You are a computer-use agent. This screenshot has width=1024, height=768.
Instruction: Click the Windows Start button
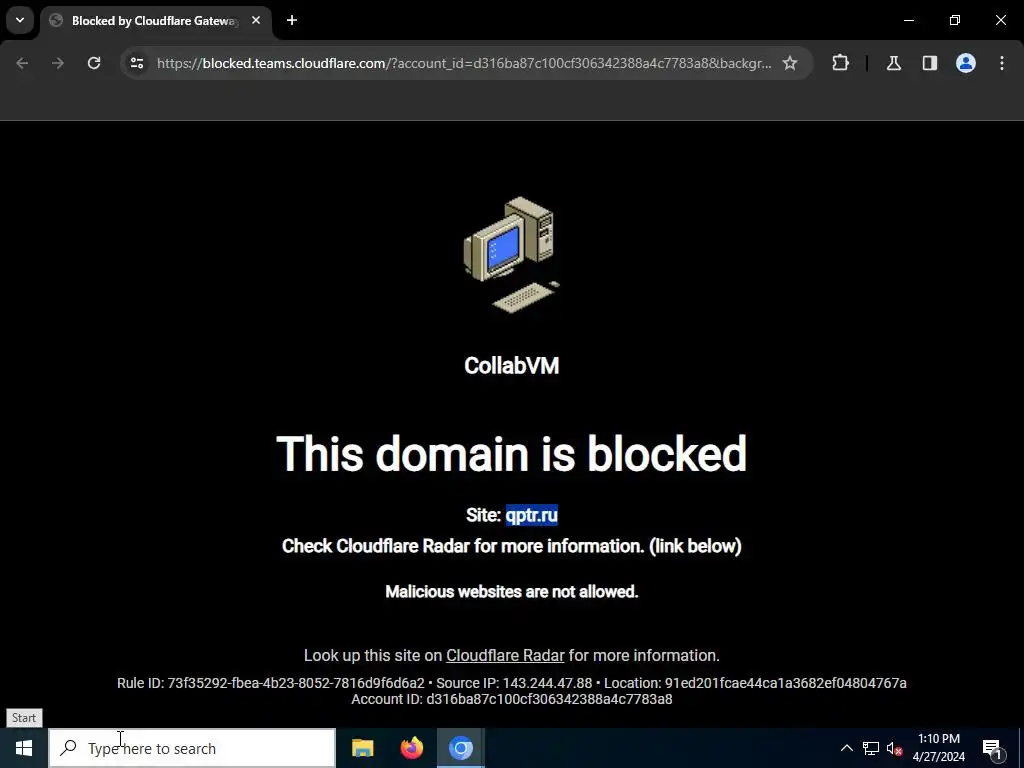point(24,748)
